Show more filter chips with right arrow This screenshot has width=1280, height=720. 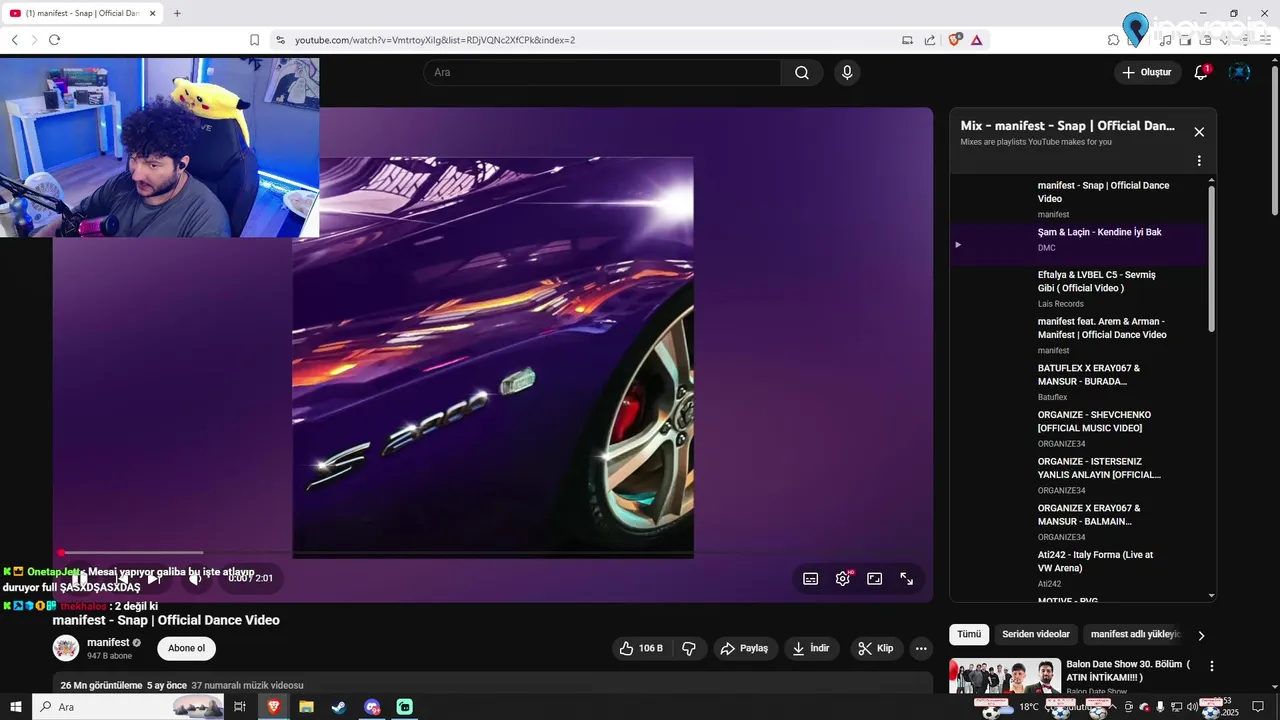pos(1201,635)
